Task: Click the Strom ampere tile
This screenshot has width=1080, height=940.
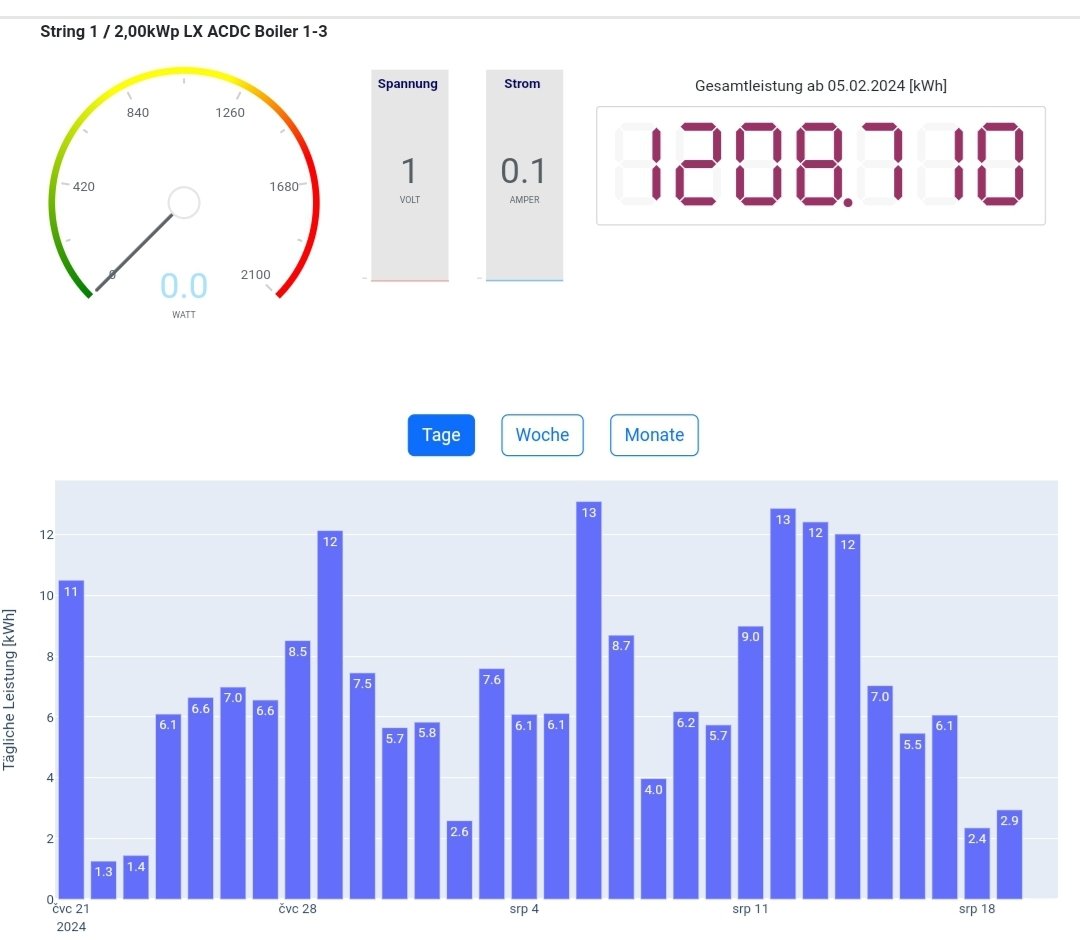Action: click(x=524, y=175)
